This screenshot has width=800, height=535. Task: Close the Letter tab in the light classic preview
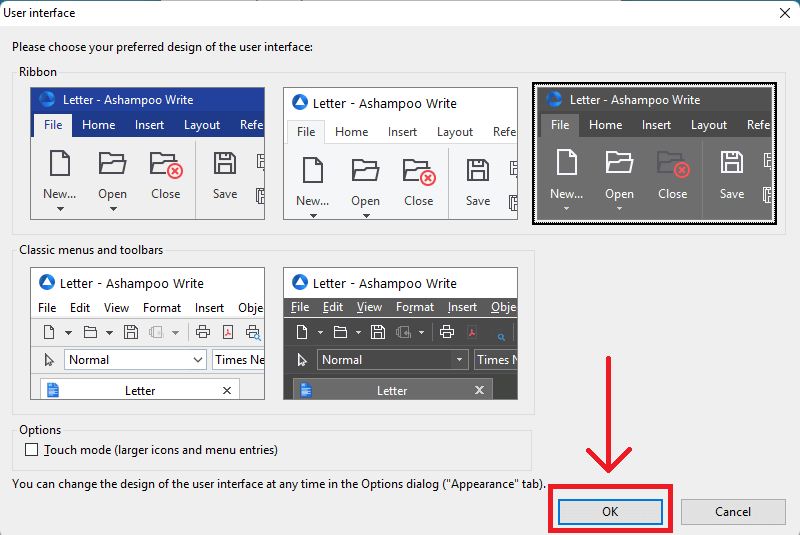tap(227, 390)
